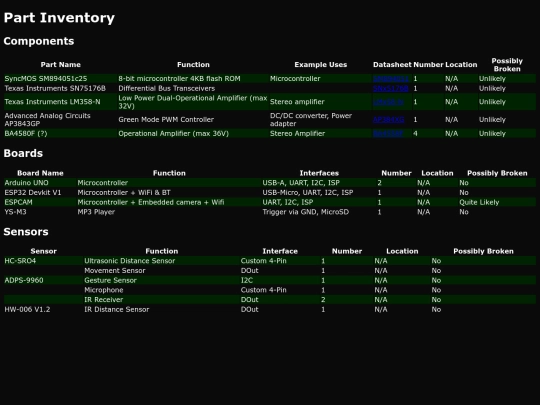This screenshot has width=540, height=405.
Task: Click the 'Example Uses' column header
Action: click(321, 65)
